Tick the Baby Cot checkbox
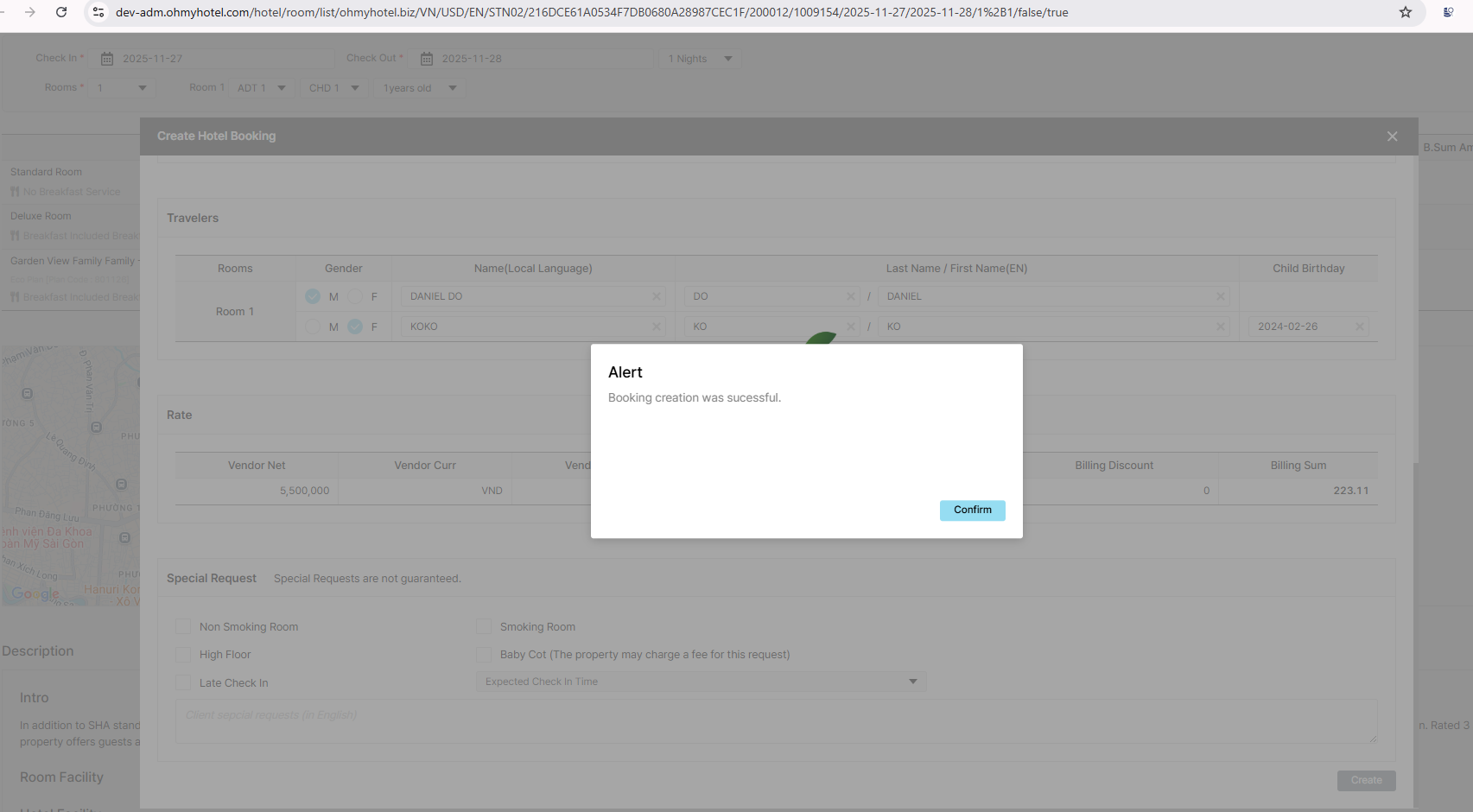The width and height of the screenshot is (1473, 812). coord(484,655)
